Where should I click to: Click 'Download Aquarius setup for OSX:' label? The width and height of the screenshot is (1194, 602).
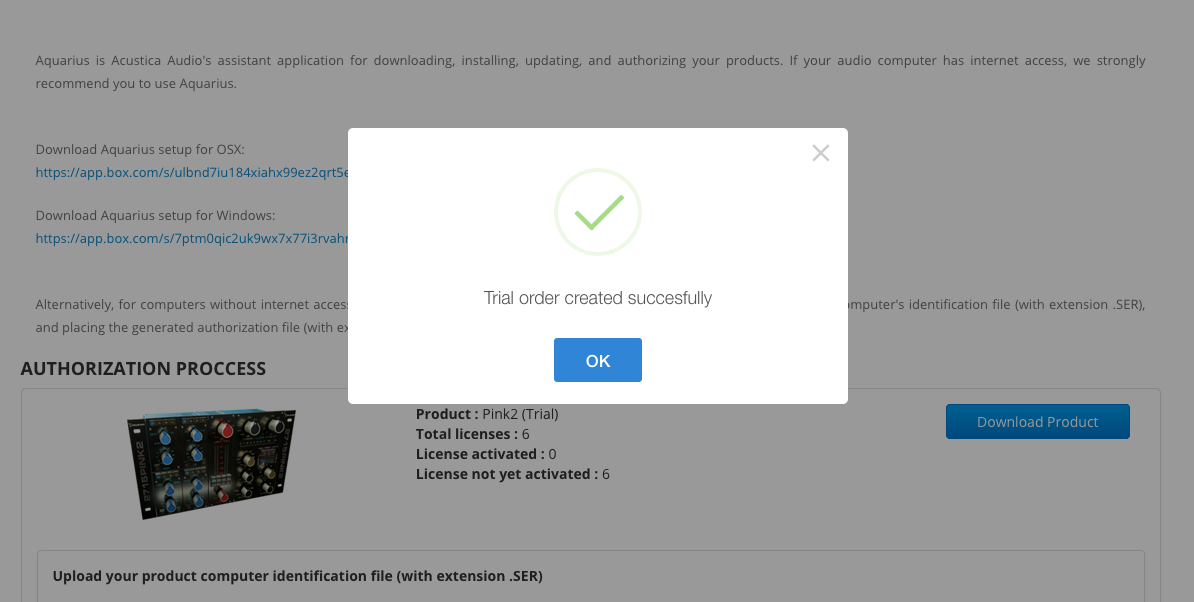[140, 150]
